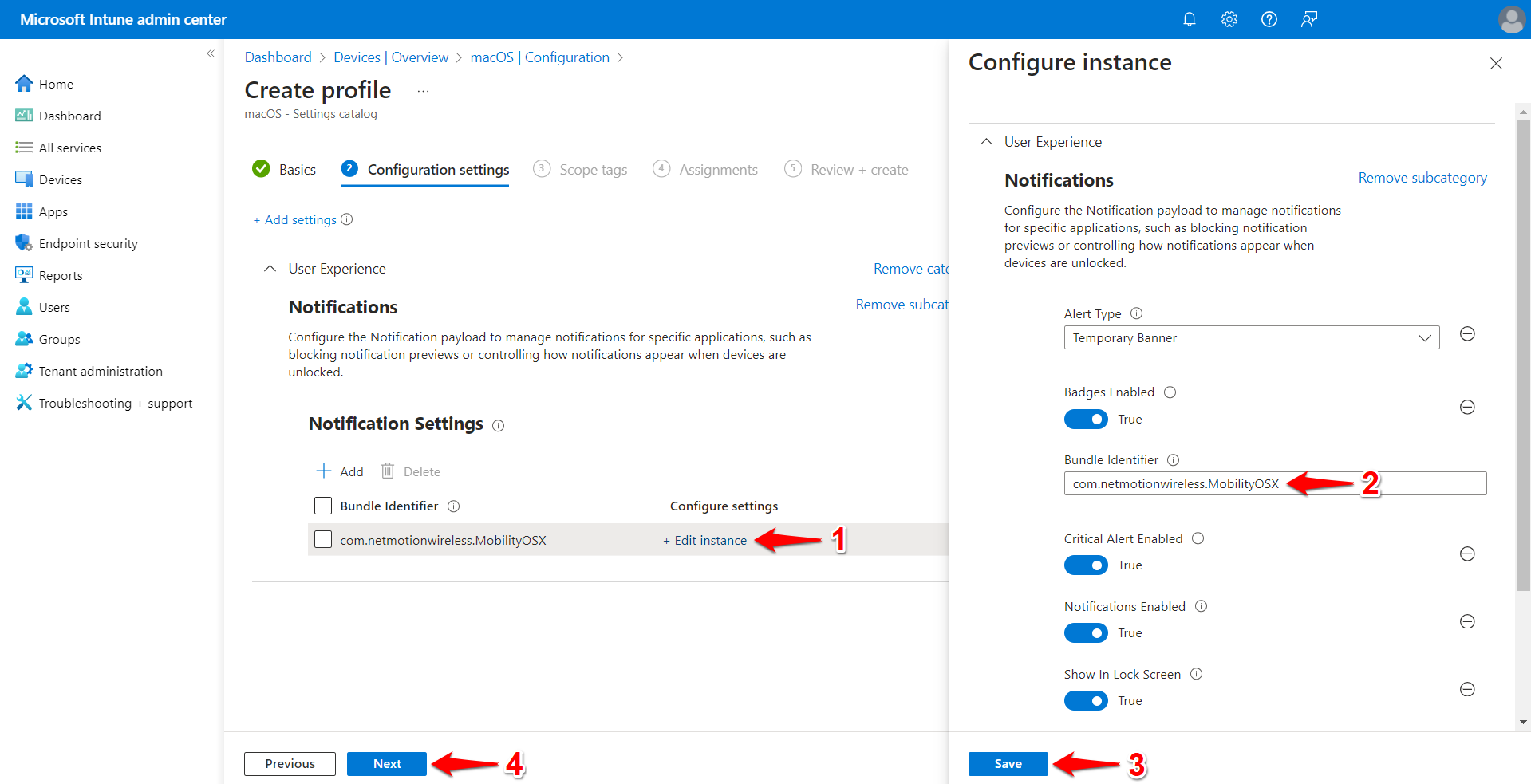Open Dashboard from sidebar

(70, 116)
